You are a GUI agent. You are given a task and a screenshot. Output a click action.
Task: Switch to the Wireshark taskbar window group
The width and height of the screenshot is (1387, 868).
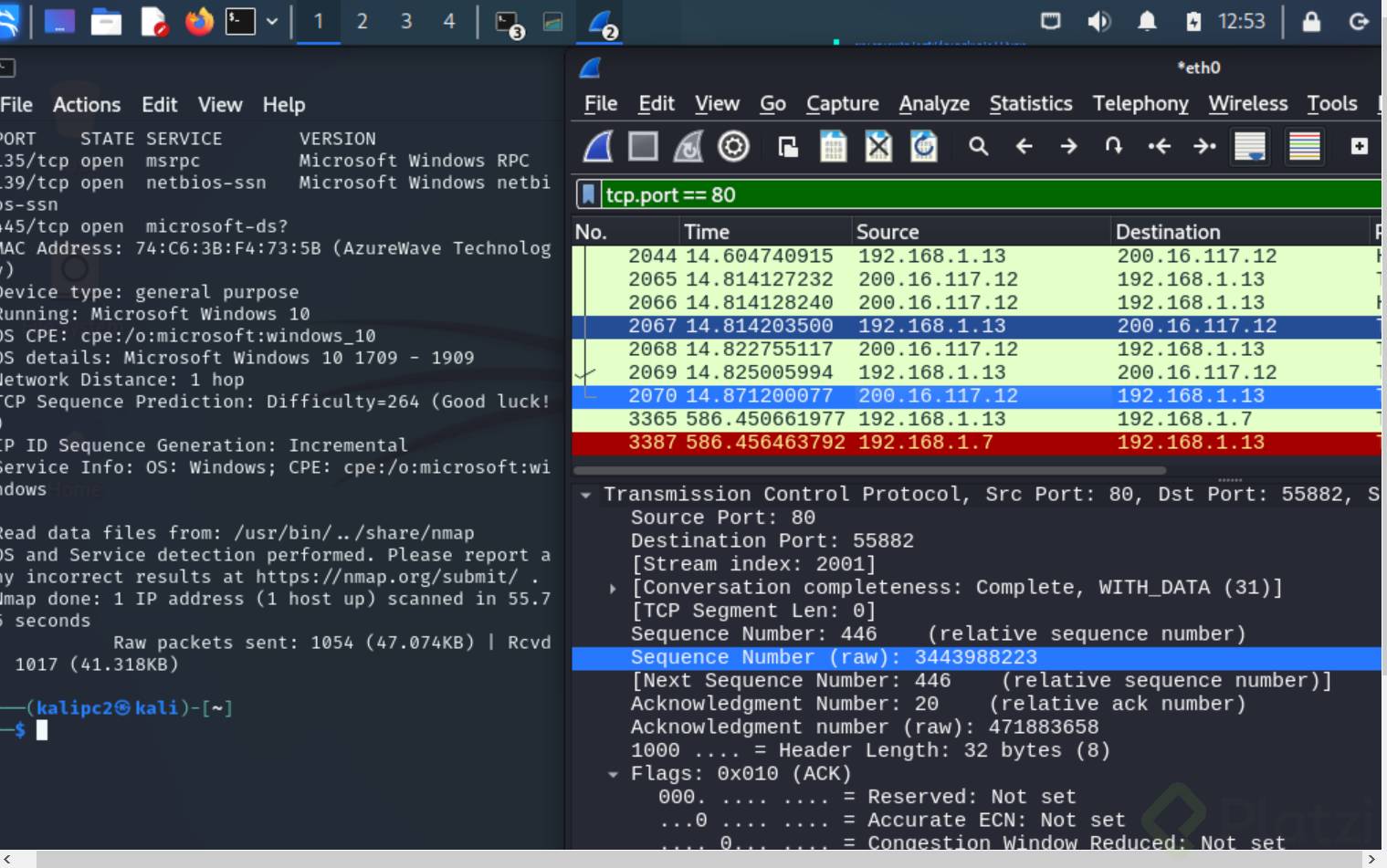click(x=602, y=23)
